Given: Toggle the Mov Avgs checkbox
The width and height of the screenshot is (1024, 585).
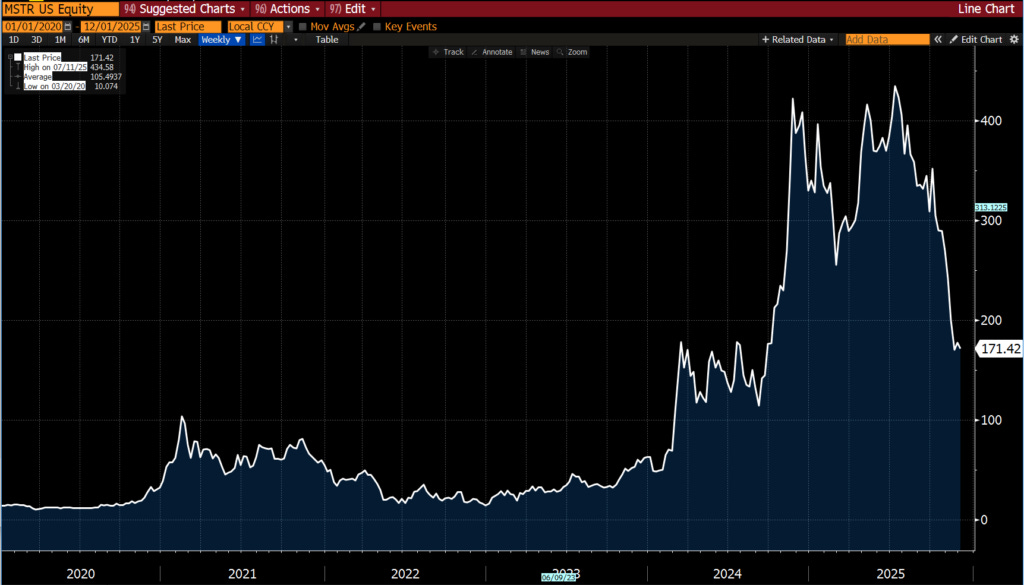Looking at the screenshot, I should pyautogui.click(x=302, y=27).
